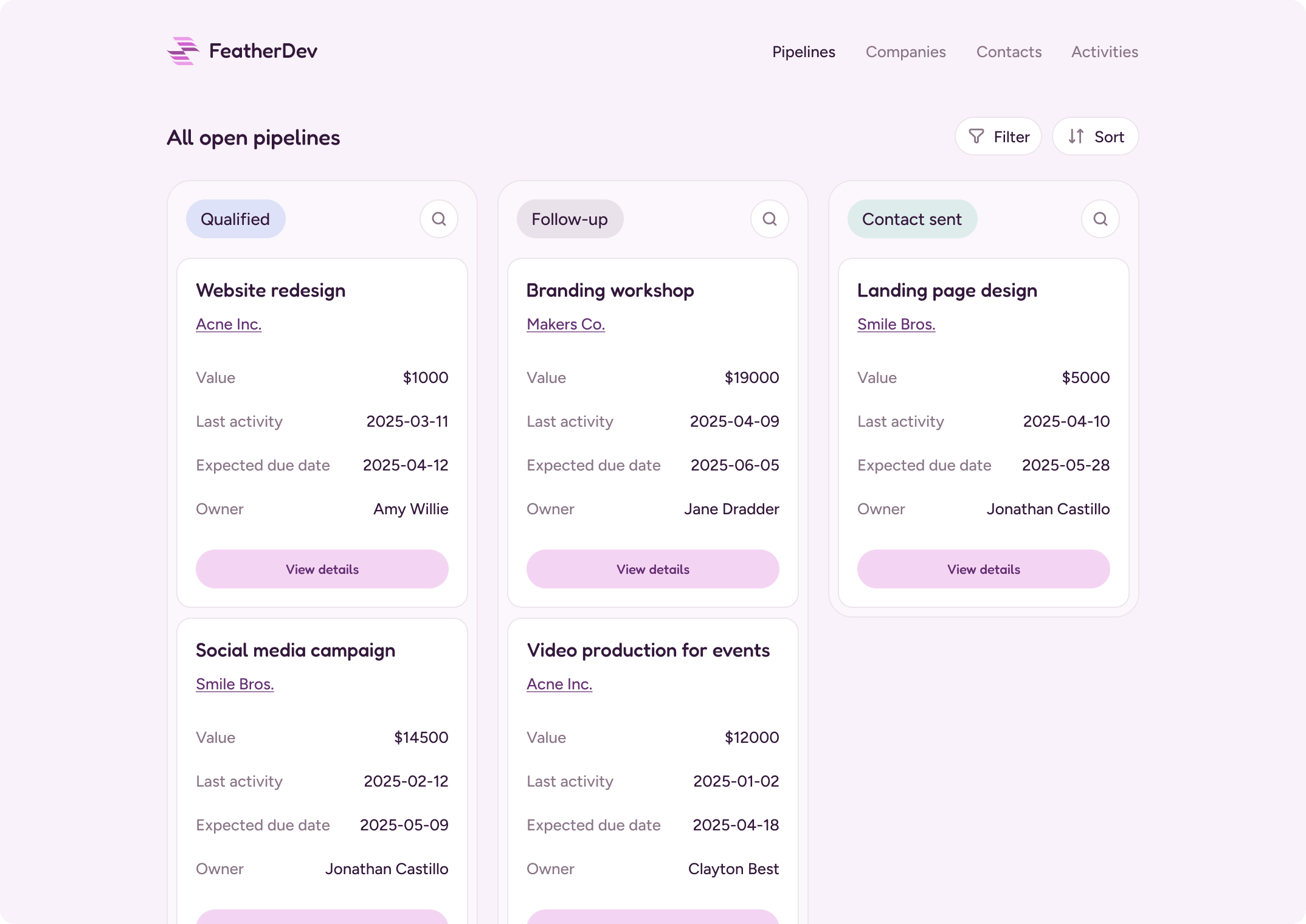Image resolution: width=1306 pixels, height=924 pixels.
Task: Open Acne Inc. link under Website redesign
Action: coord(229,325)
